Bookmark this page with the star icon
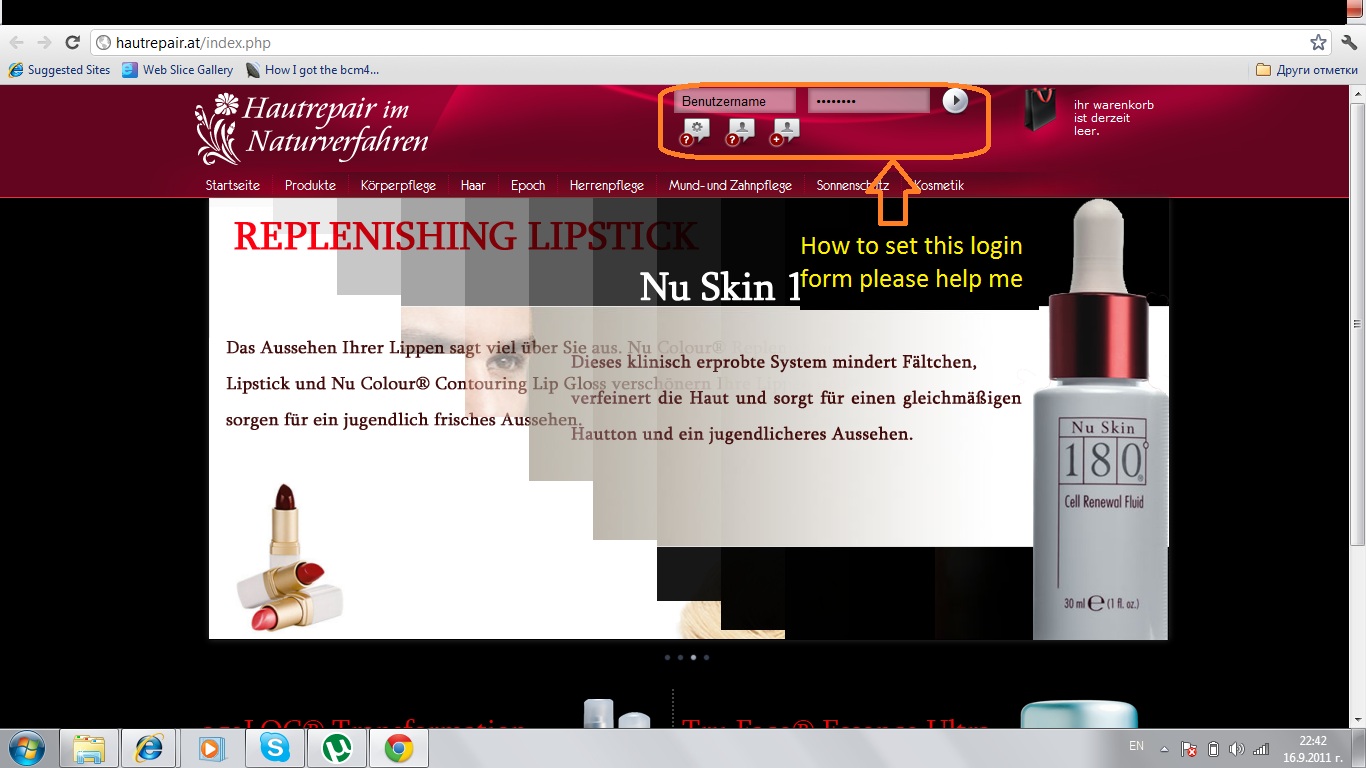This screenshot has height=768, width=1366. (x=1319, y=43)
